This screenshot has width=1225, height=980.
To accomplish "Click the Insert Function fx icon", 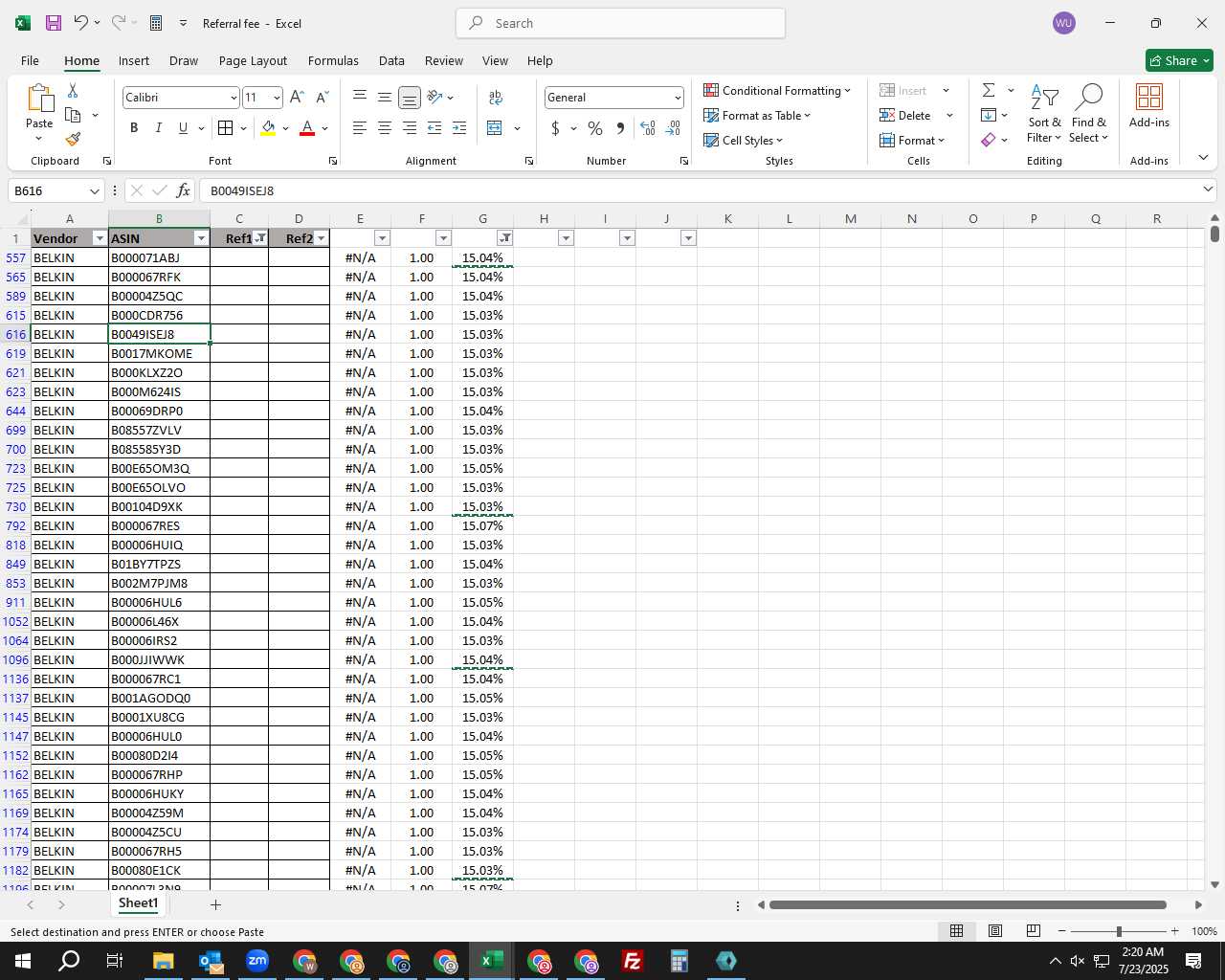I will pyautogui.click(x=184, y=190).
